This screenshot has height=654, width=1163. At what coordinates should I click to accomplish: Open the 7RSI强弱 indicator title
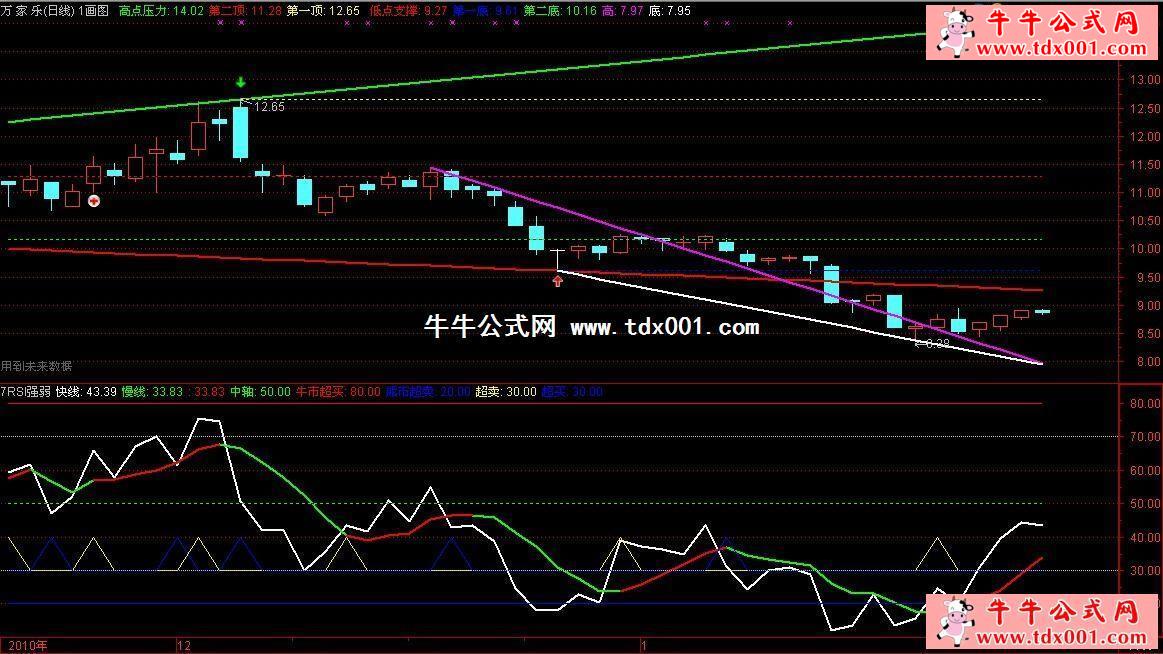click(x=26, y=391)
